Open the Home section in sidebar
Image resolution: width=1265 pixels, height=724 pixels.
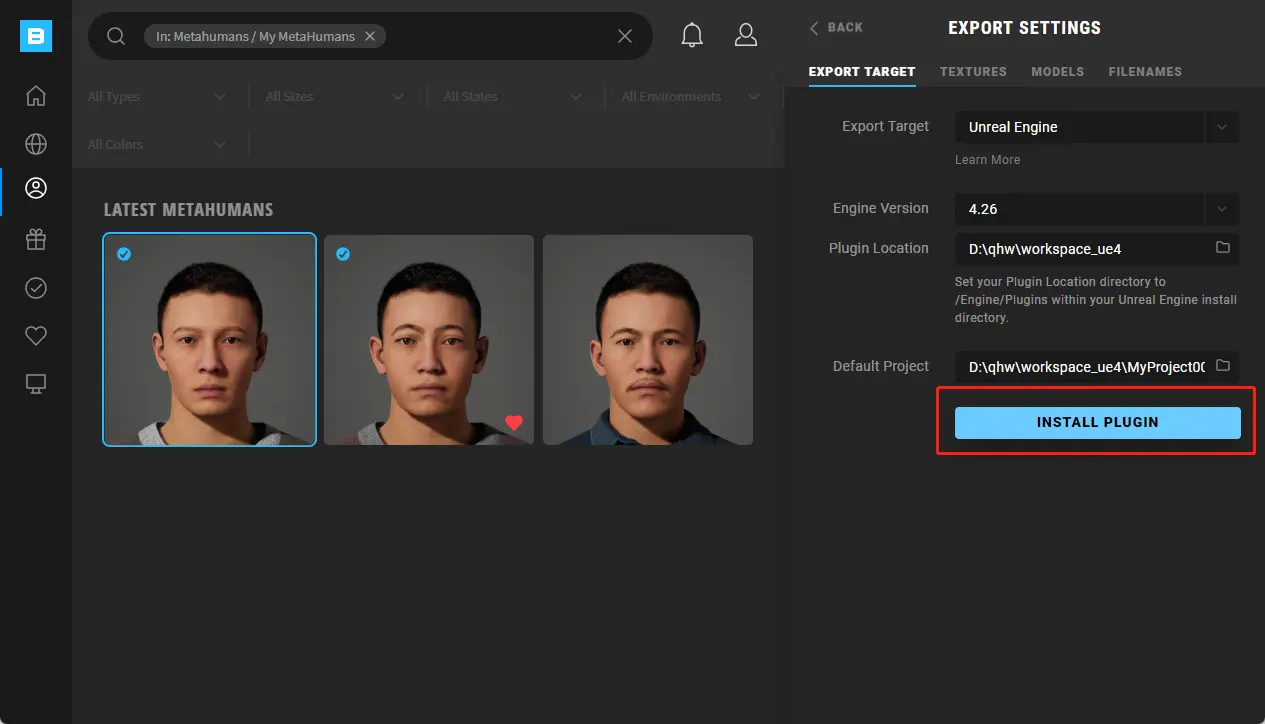(x=36, y=96)
